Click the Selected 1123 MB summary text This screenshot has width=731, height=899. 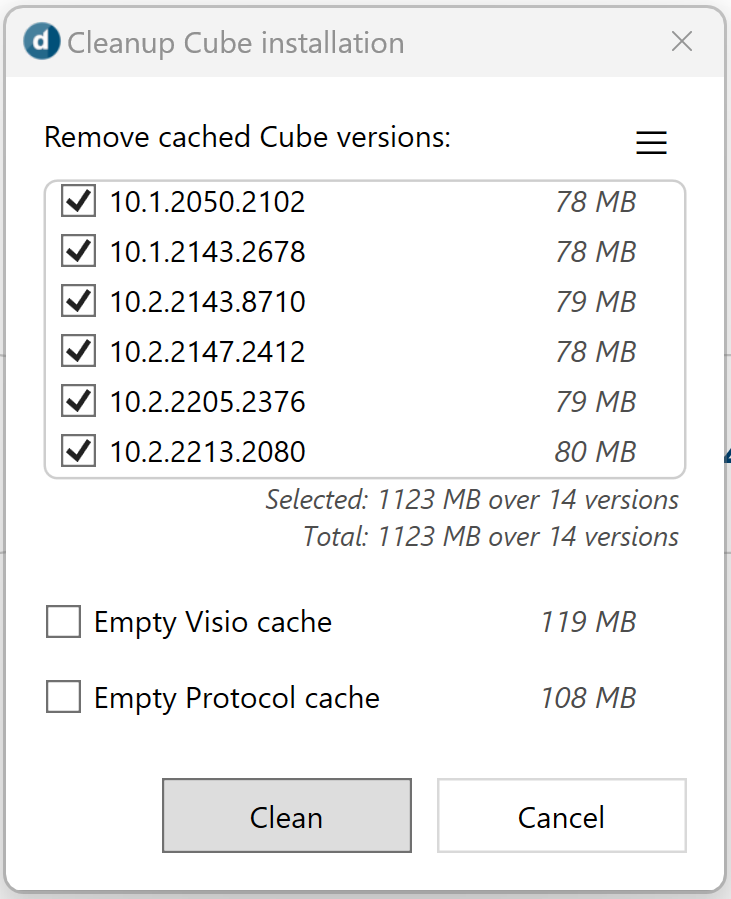pyautogui.click(x=472, y=500)
